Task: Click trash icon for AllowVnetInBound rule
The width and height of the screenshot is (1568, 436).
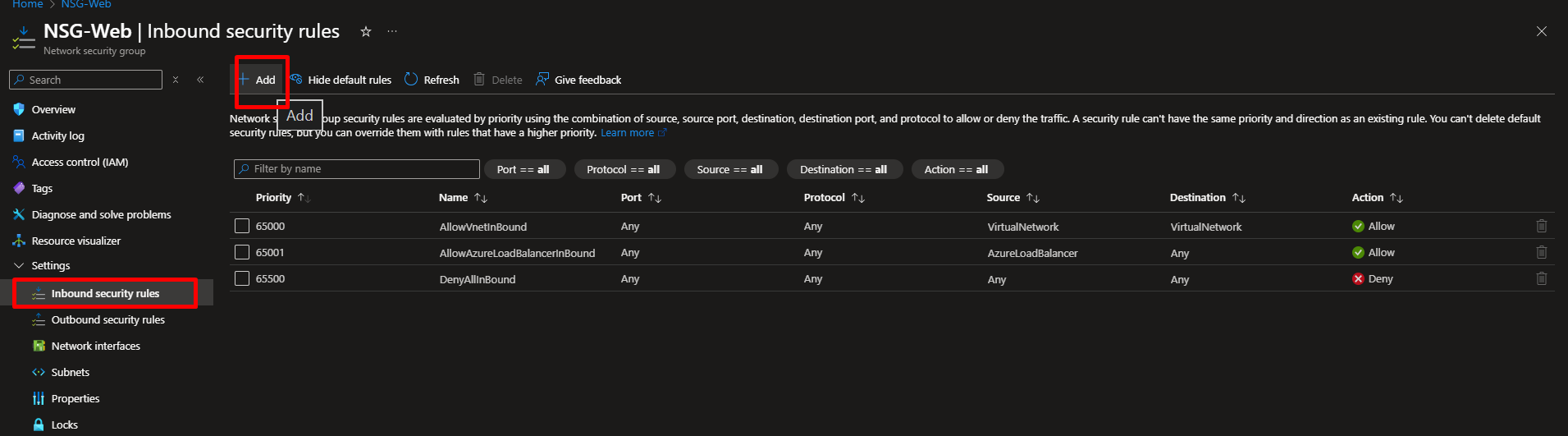Action: (1541, 227)
